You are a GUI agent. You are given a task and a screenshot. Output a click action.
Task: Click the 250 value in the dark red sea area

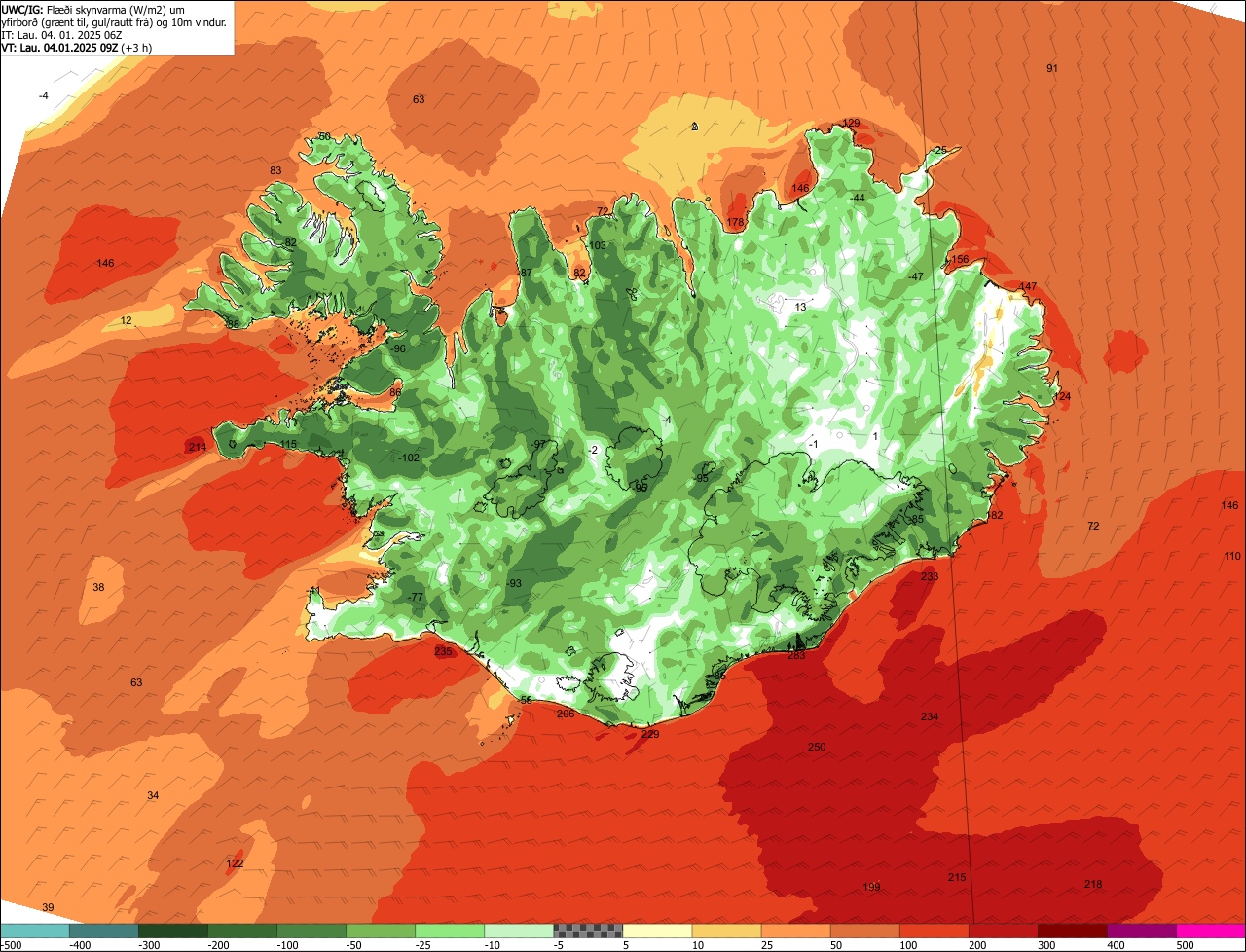tap(817, 747)
